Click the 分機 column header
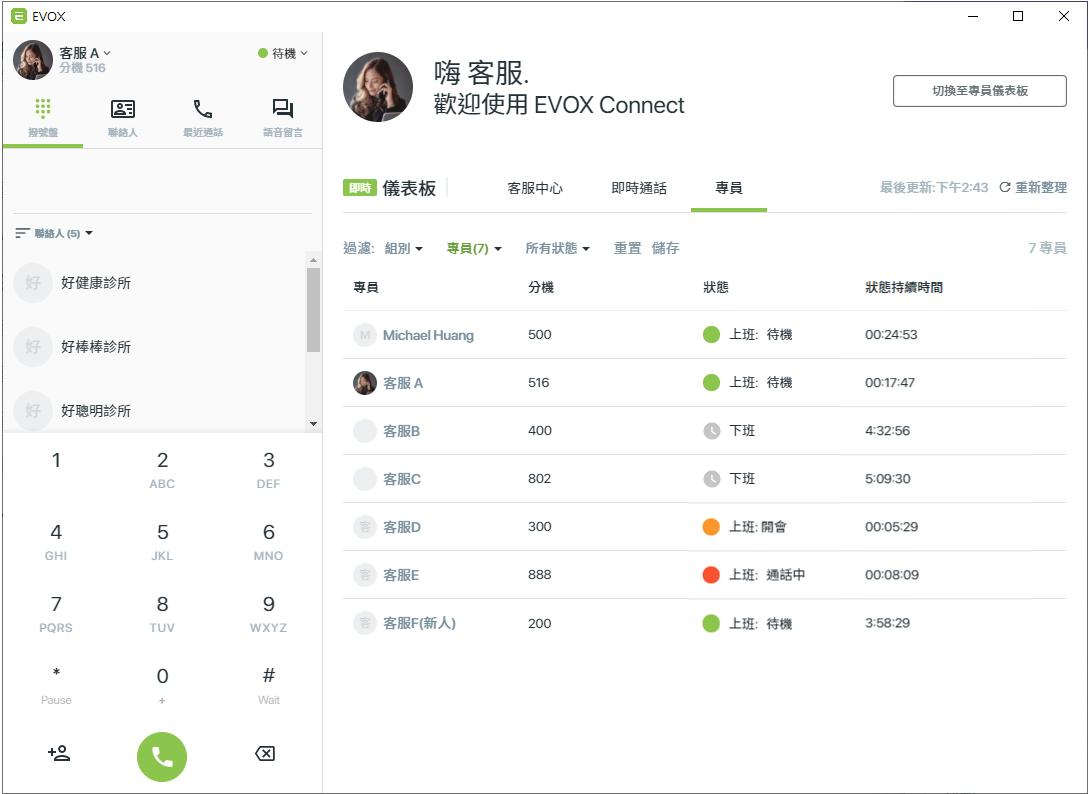 541,288
